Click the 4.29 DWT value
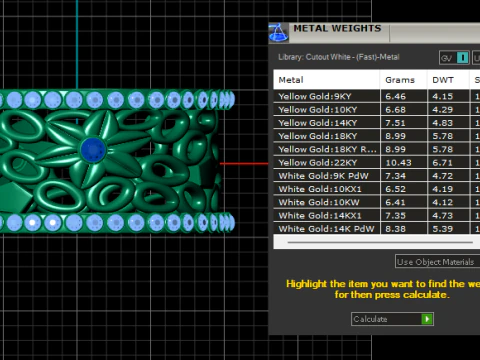The image size is (480, 360). point(443,110)
